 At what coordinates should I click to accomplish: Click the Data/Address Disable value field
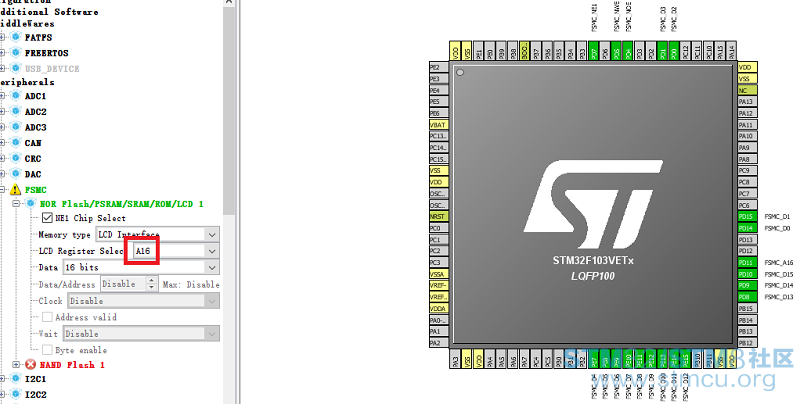(x=123, y=284)
